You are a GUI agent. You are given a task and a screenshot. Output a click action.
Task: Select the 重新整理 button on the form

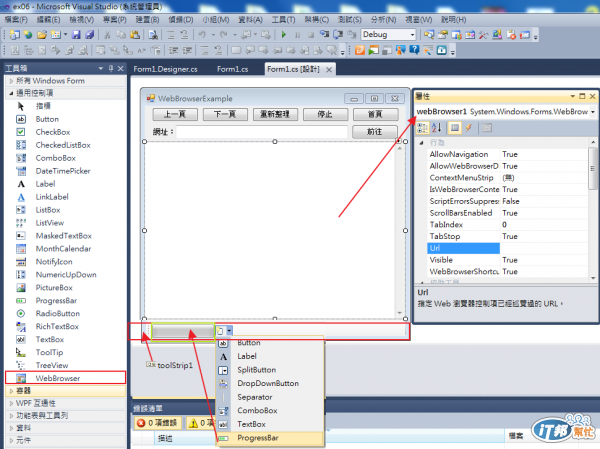pyautogui.click(x=275, y=114)
